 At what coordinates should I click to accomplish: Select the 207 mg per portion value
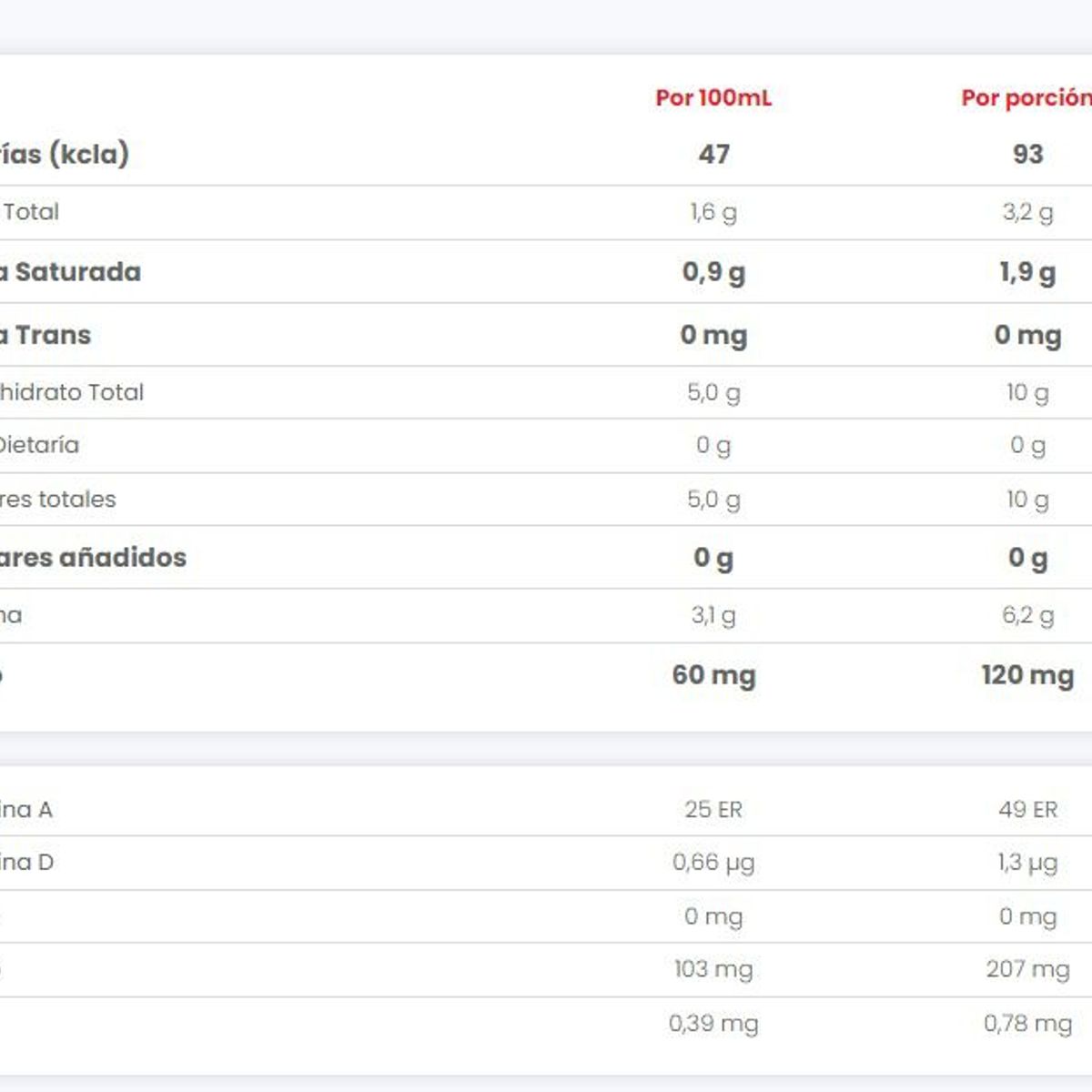[1027, 969]
